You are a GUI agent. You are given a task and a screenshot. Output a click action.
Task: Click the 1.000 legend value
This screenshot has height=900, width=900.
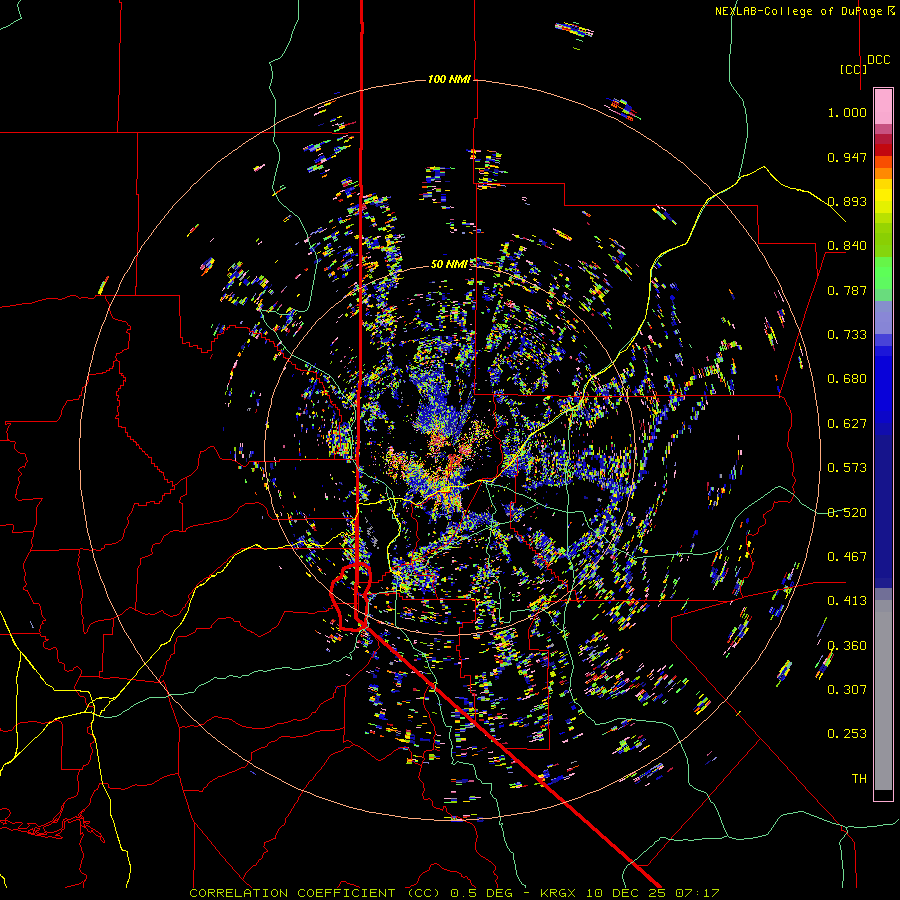[x=847, y=112]
